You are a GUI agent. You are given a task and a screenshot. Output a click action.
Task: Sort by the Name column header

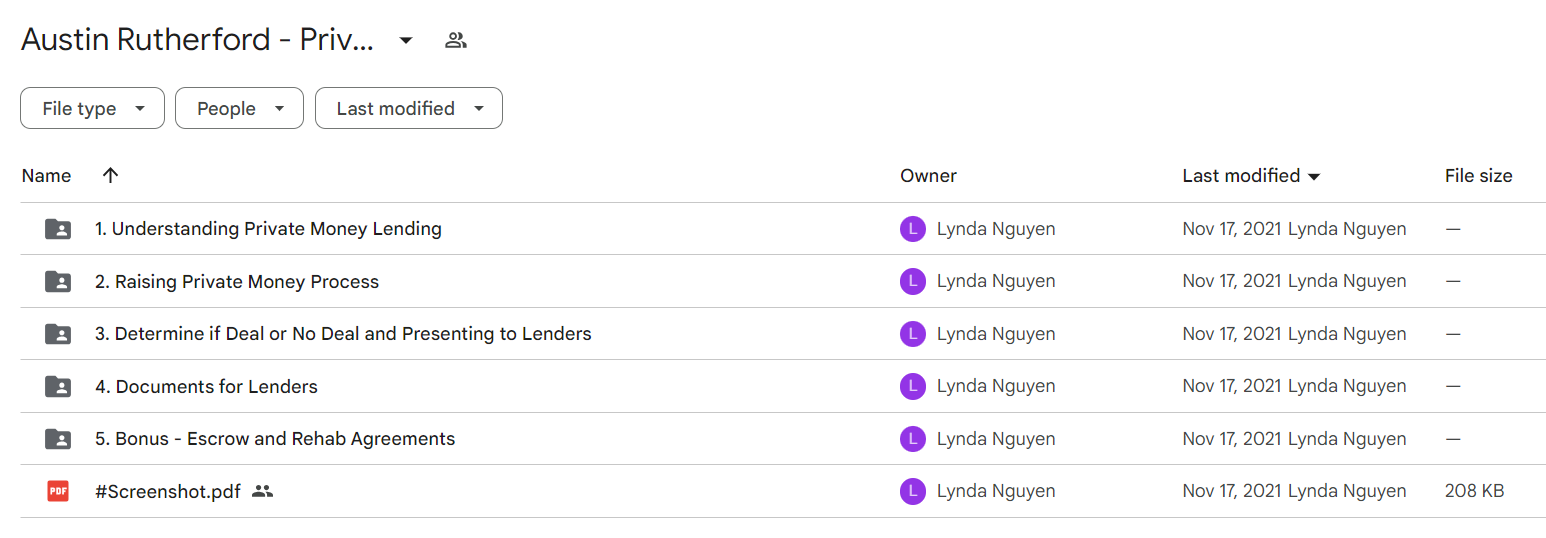[46, 176]
